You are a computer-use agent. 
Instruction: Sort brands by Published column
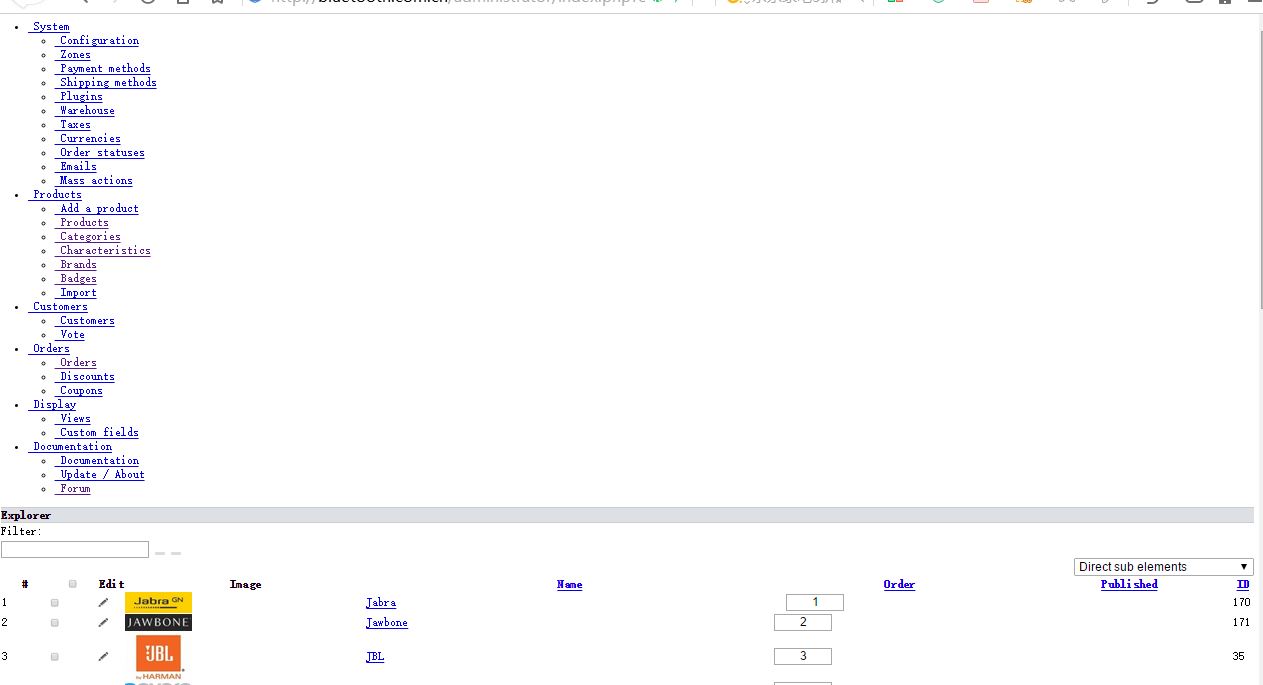[x=1129, y=584]
